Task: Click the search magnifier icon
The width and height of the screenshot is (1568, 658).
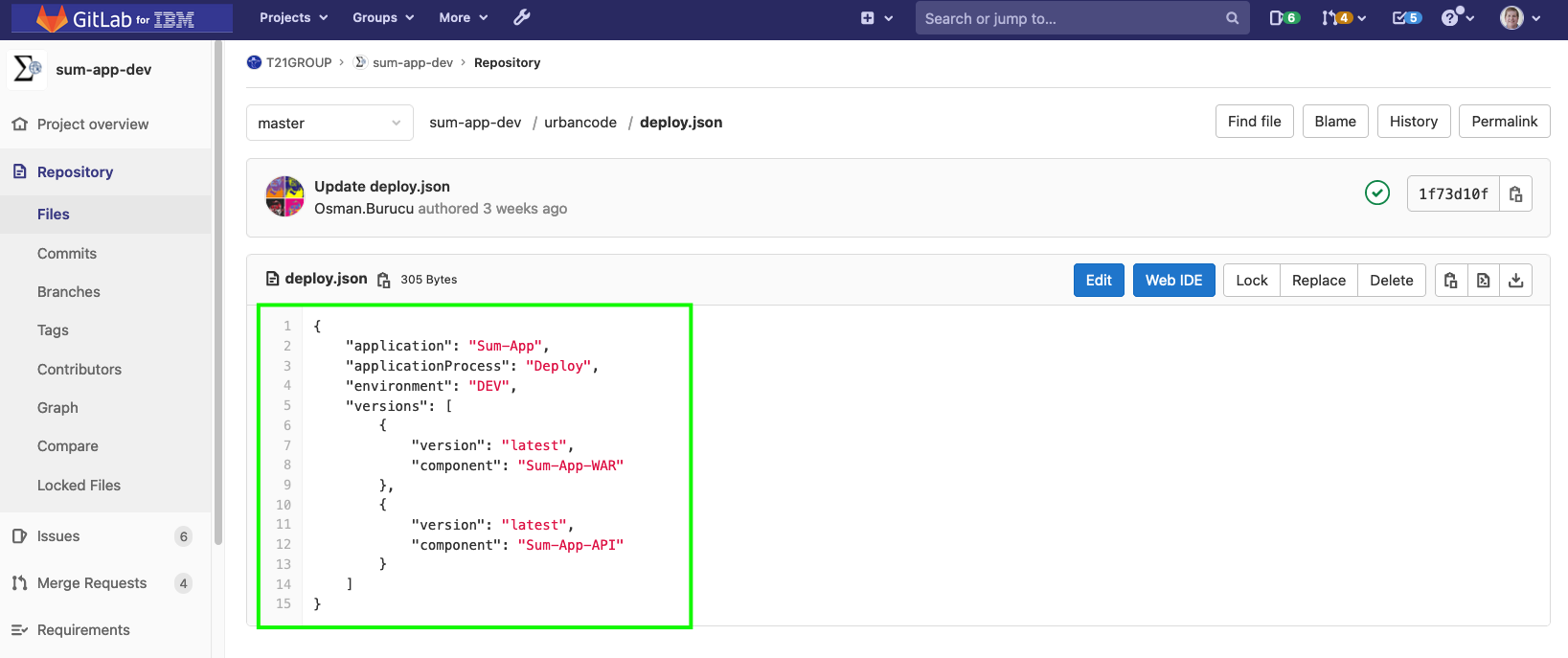Action: pos(1232,18)
